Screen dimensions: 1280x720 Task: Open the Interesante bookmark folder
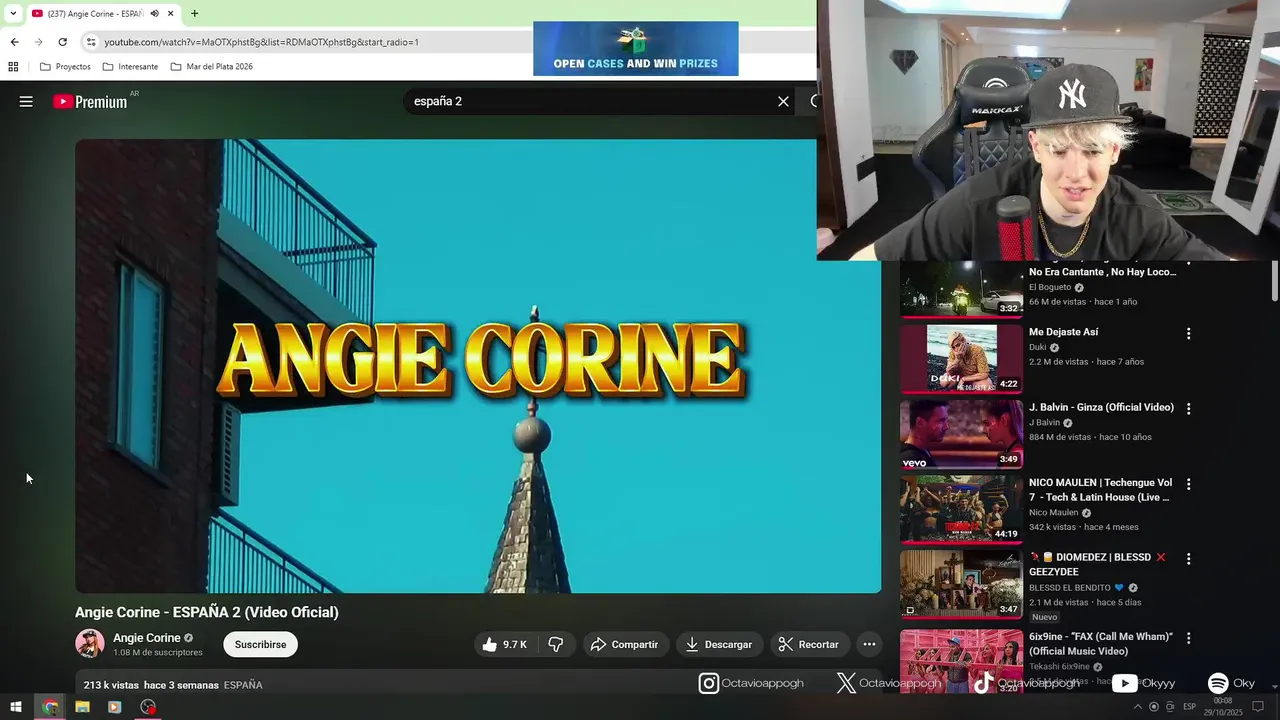click(x=130, y=67)
